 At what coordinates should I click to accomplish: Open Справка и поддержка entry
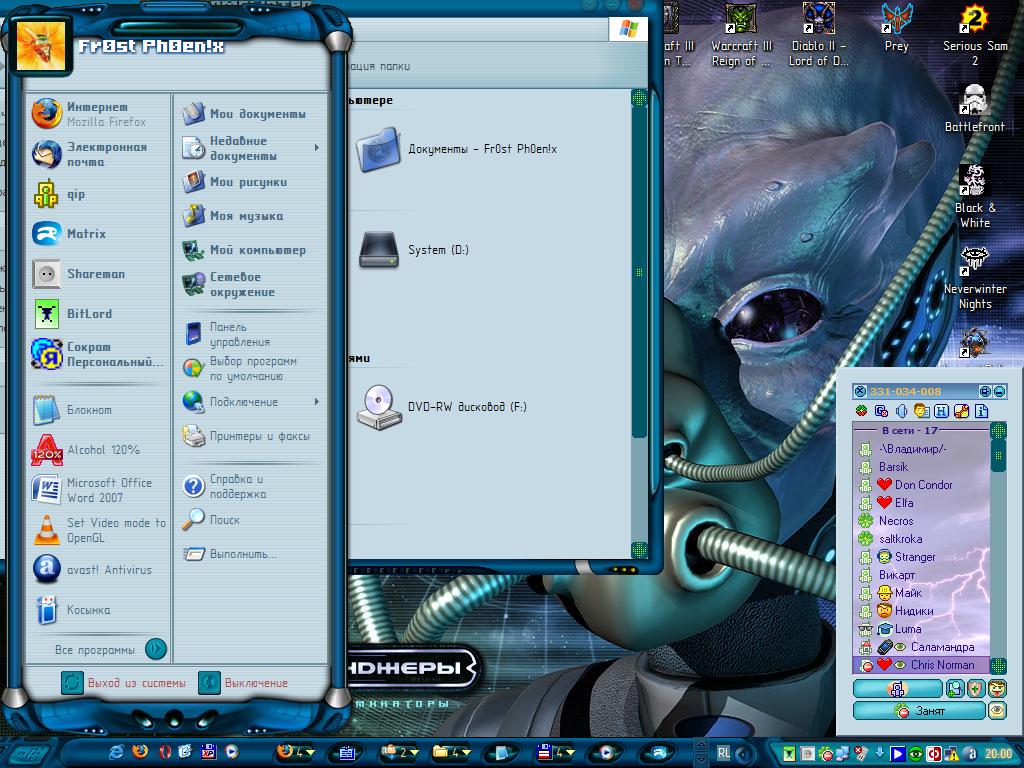click(251, 486)
